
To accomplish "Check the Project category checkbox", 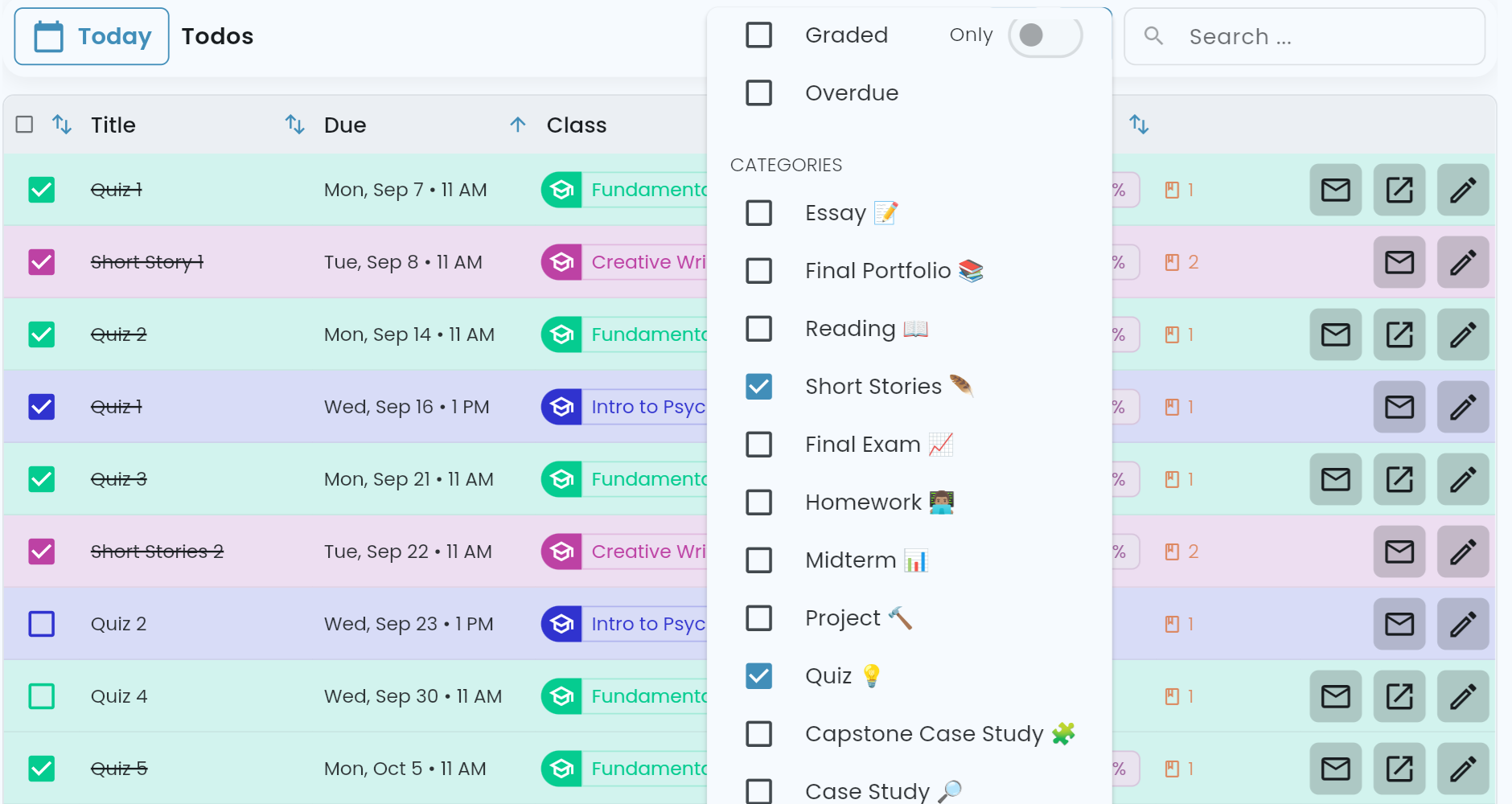I will coord(758,618).
